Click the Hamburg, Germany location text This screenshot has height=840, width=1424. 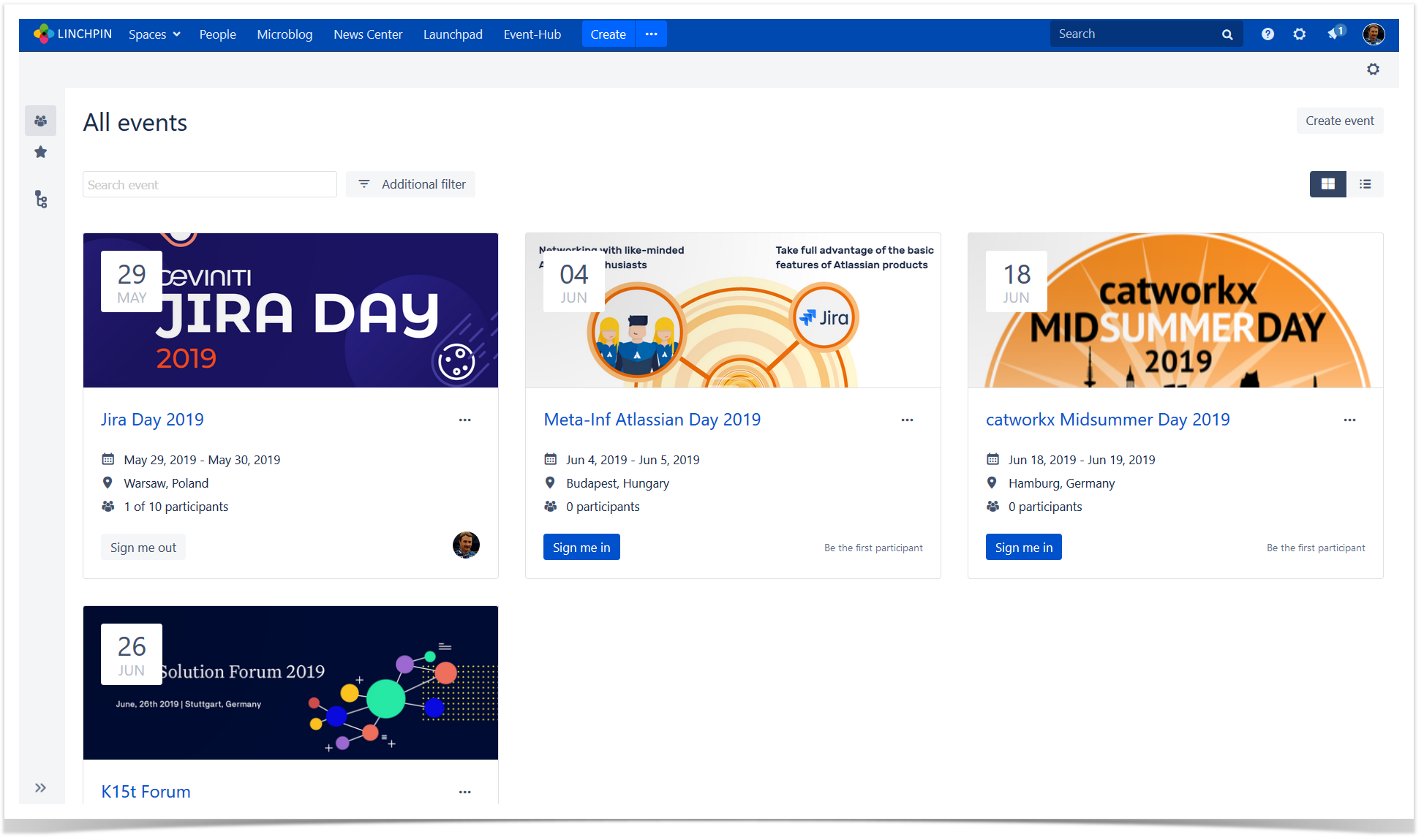tap(1061, 483)
